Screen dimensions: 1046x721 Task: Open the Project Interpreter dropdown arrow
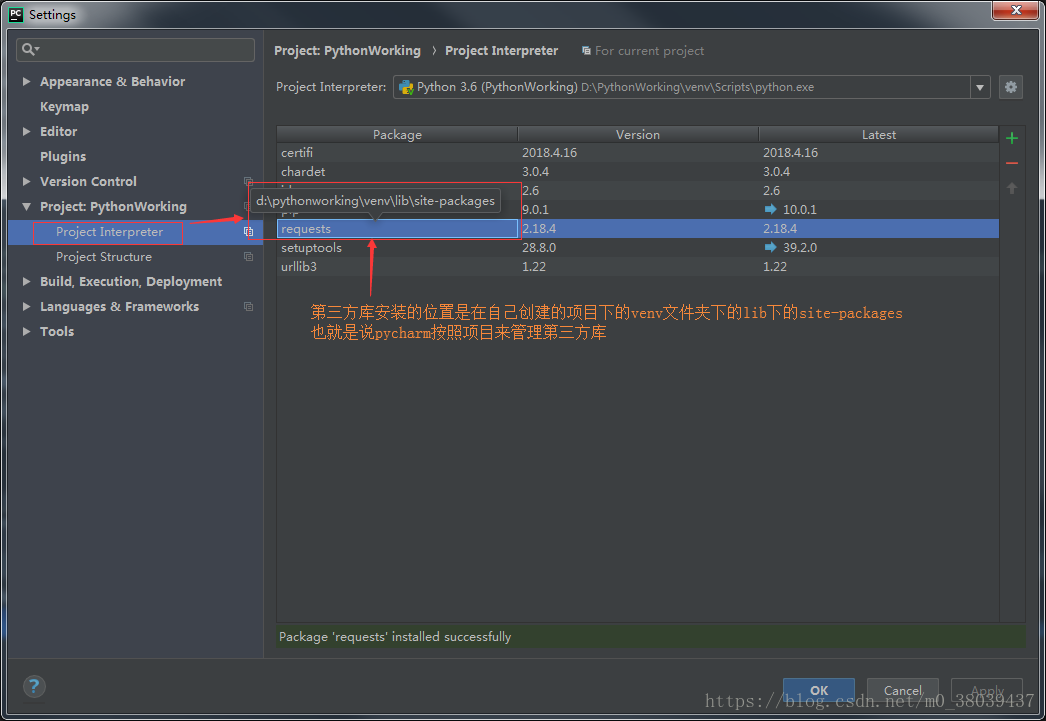[x=979, y=87]
